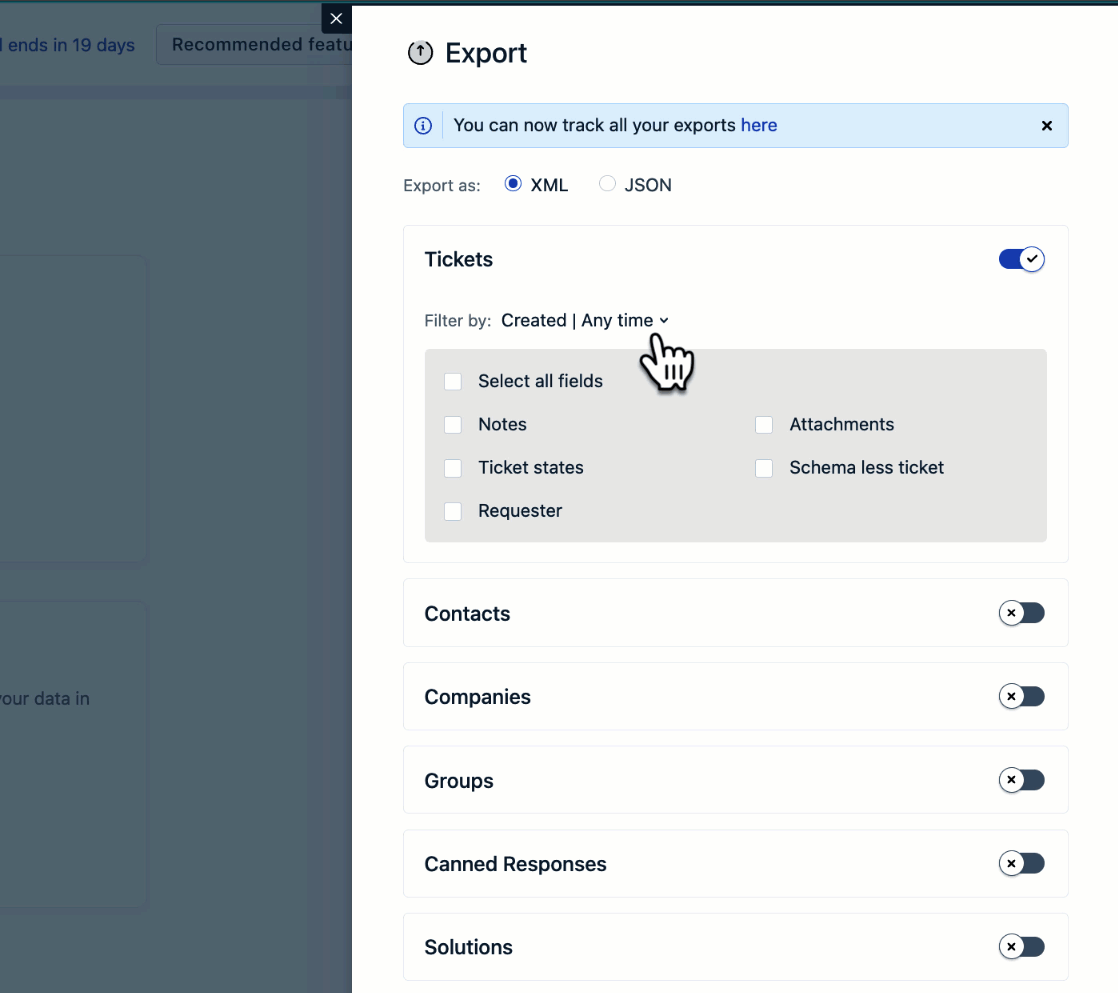The image size is (1118, 993).
Task: Open the exports tracking 'here' link
Action: tap(759, 126)
